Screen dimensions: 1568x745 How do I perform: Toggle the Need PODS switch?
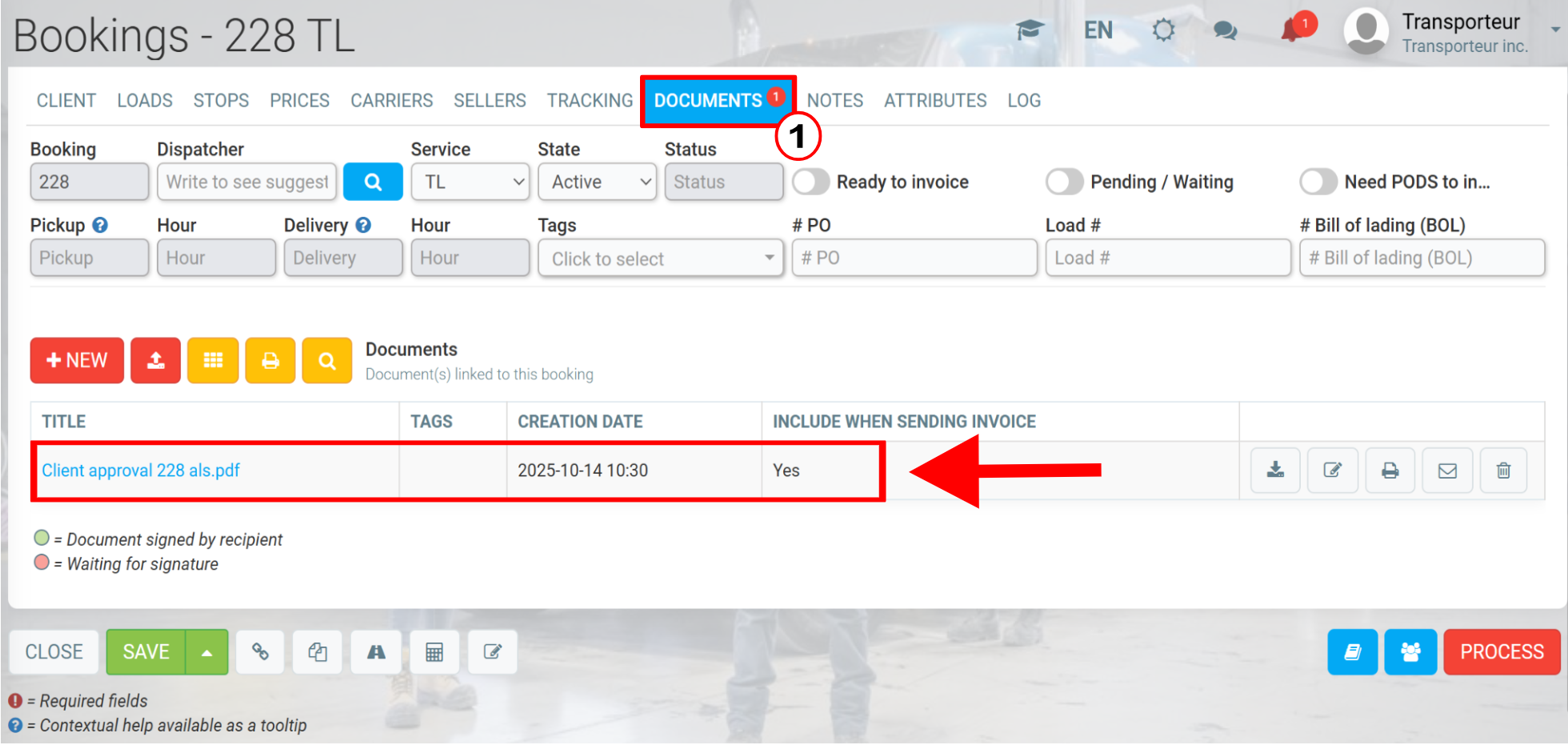coord(1318,182)
